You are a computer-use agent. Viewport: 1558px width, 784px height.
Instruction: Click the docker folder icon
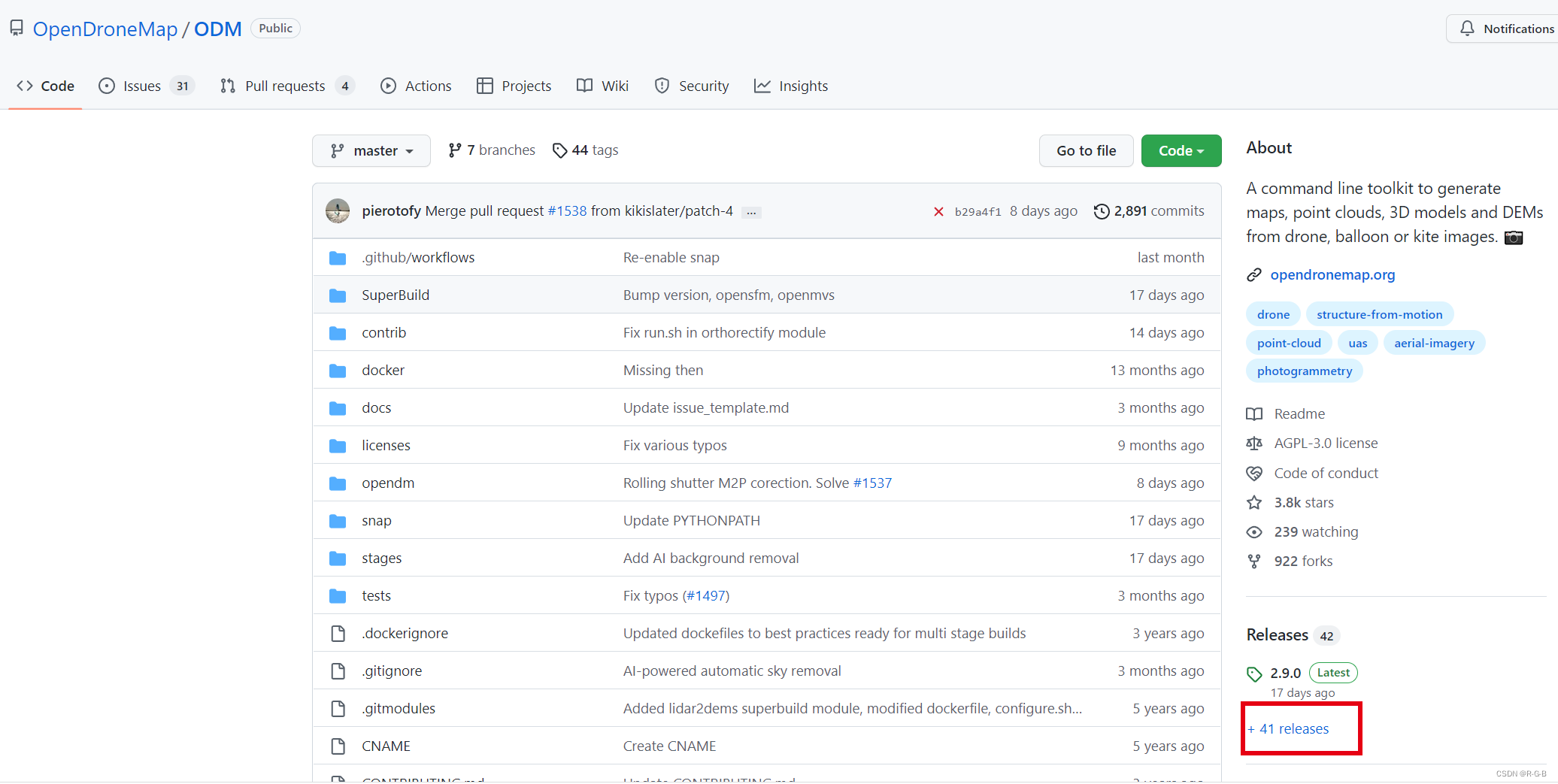338,371
